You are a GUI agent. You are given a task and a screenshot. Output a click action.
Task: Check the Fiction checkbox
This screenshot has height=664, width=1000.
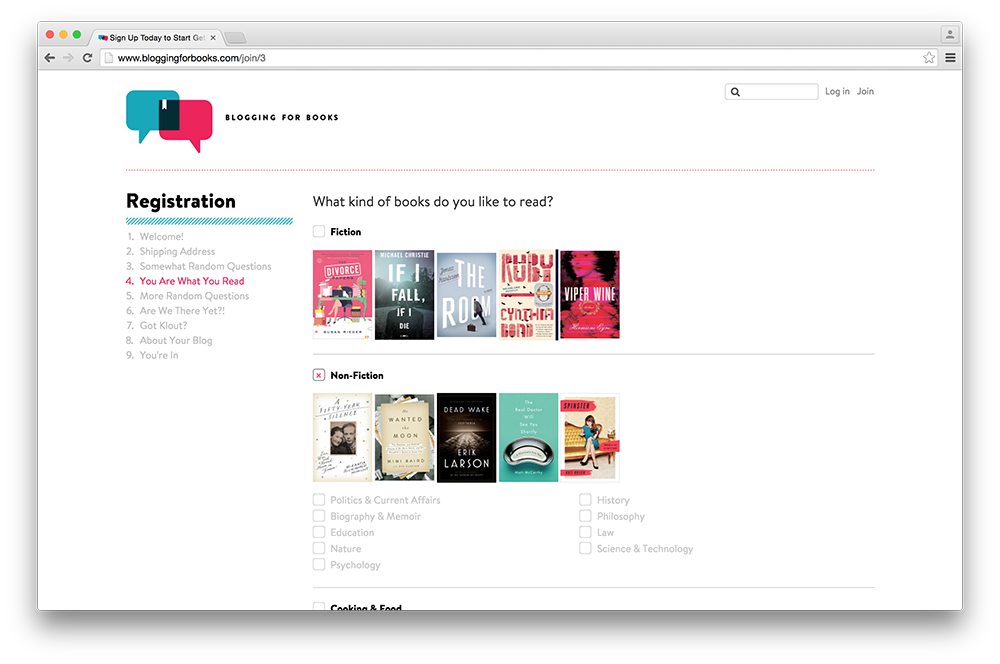319,232
